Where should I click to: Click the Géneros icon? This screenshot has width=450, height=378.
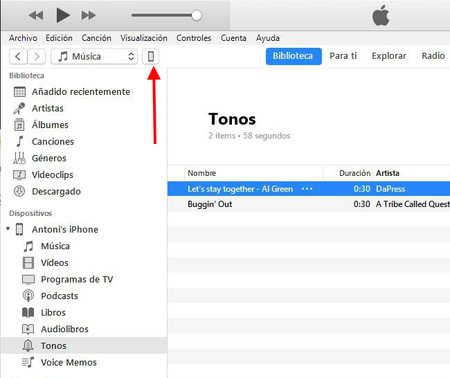coord(19,158)
